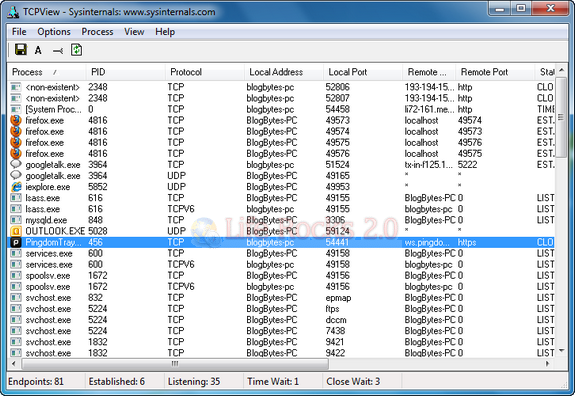
Task: Click the dccm local port cell
Action: tap(336, 320)
